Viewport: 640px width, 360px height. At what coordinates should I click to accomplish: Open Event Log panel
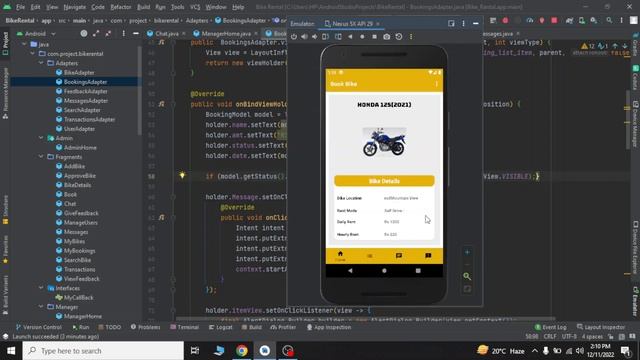(550, 327)
